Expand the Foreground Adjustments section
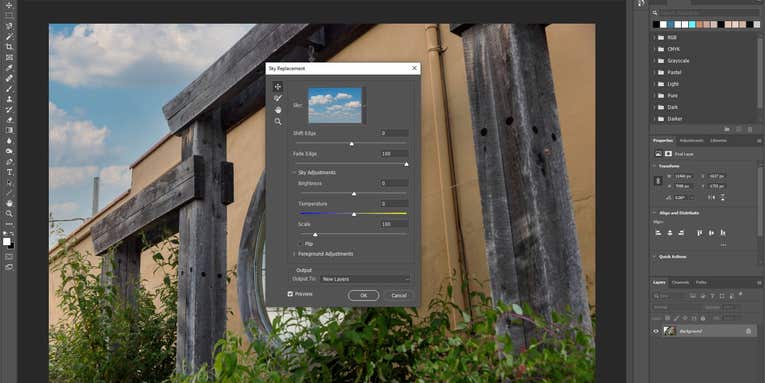 (294, 254)
